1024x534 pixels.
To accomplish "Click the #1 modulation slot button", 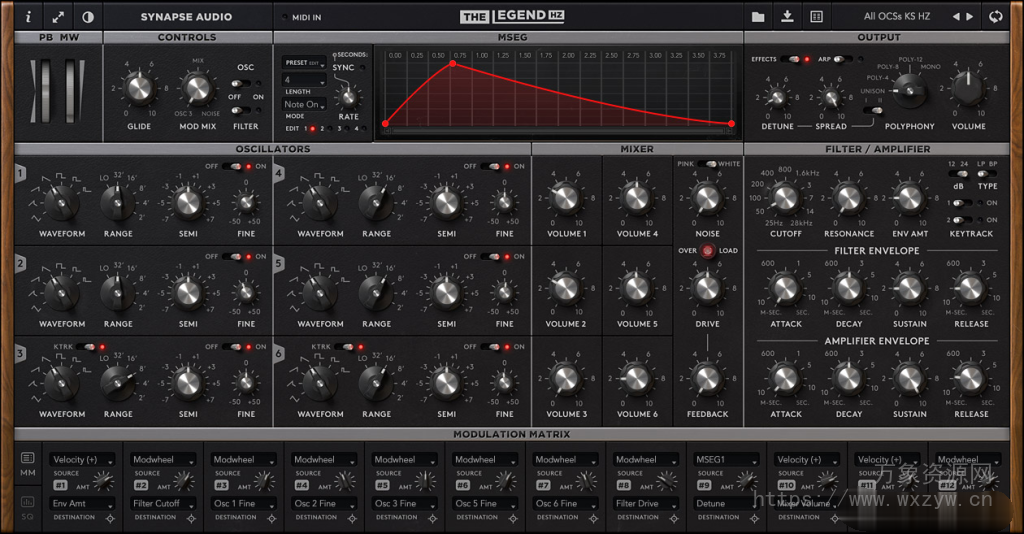I will click(60, 486).
